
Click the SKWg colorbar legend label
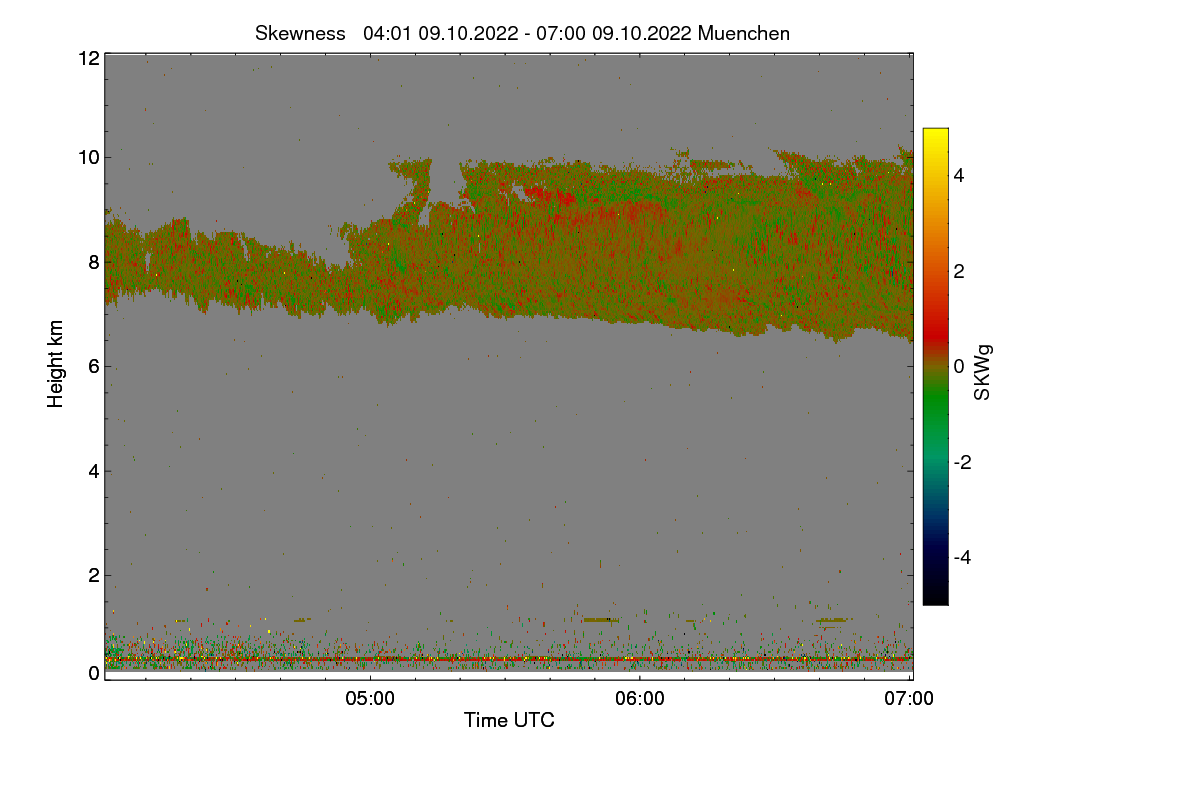[983, 372]
